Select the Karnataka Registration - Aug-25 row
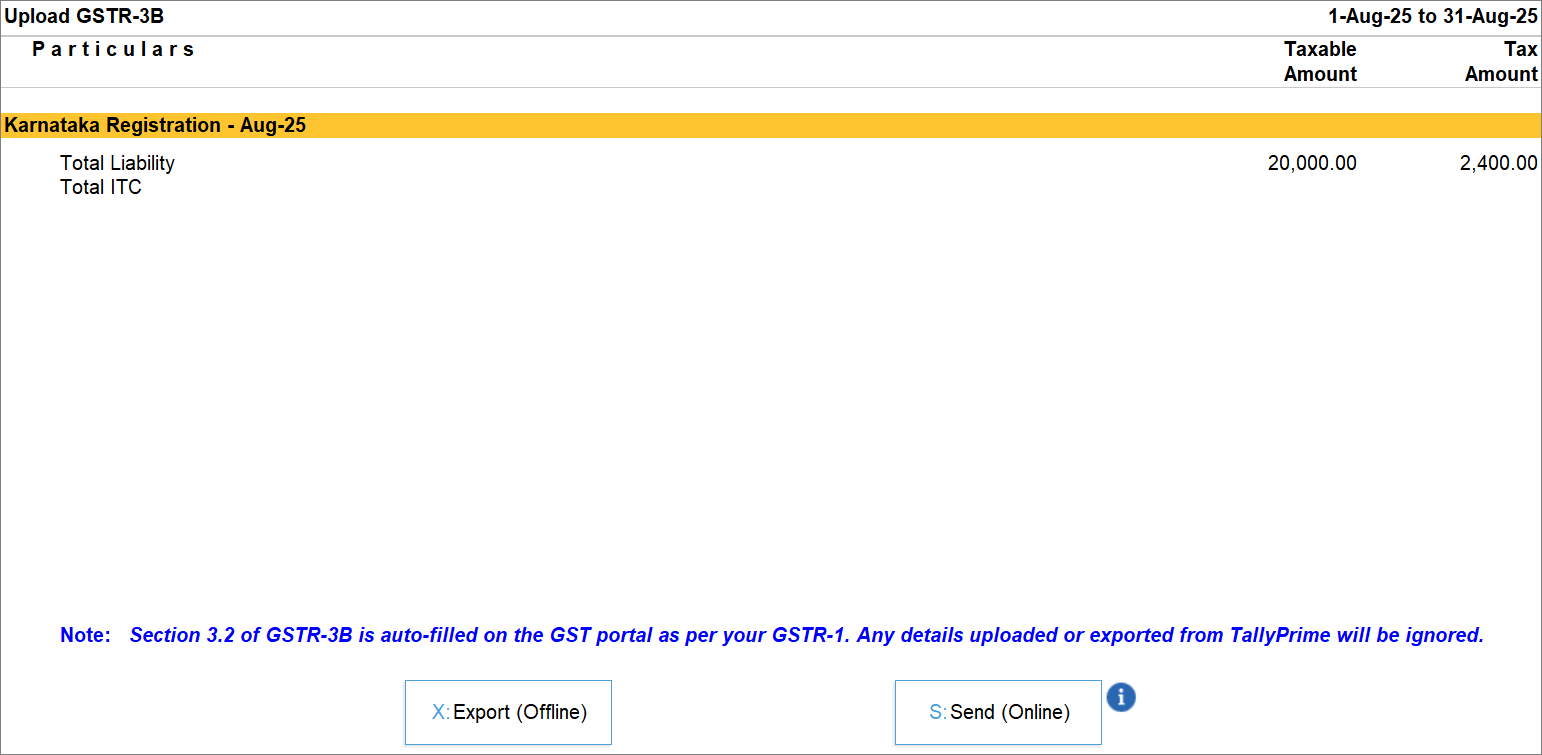1542x755 pixels. 155,126
